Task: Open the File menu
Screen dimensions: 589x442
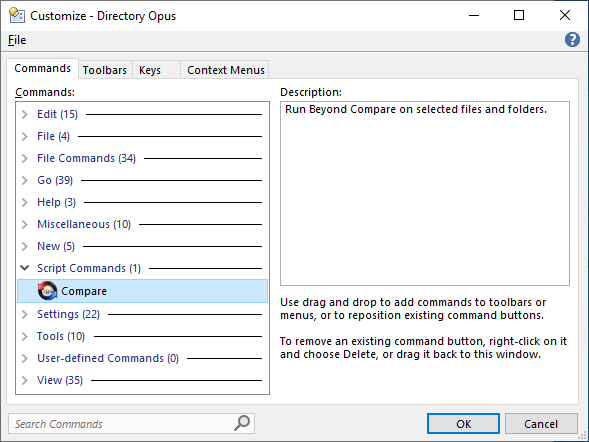Action: (17, 40)
